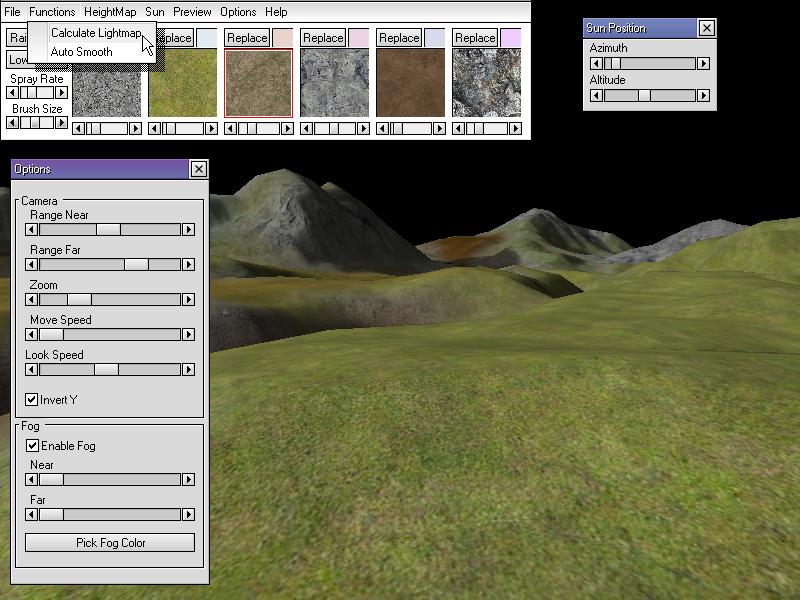
Task: Click left arrow of Look Speed slider
Action: (x=32, y=370)
